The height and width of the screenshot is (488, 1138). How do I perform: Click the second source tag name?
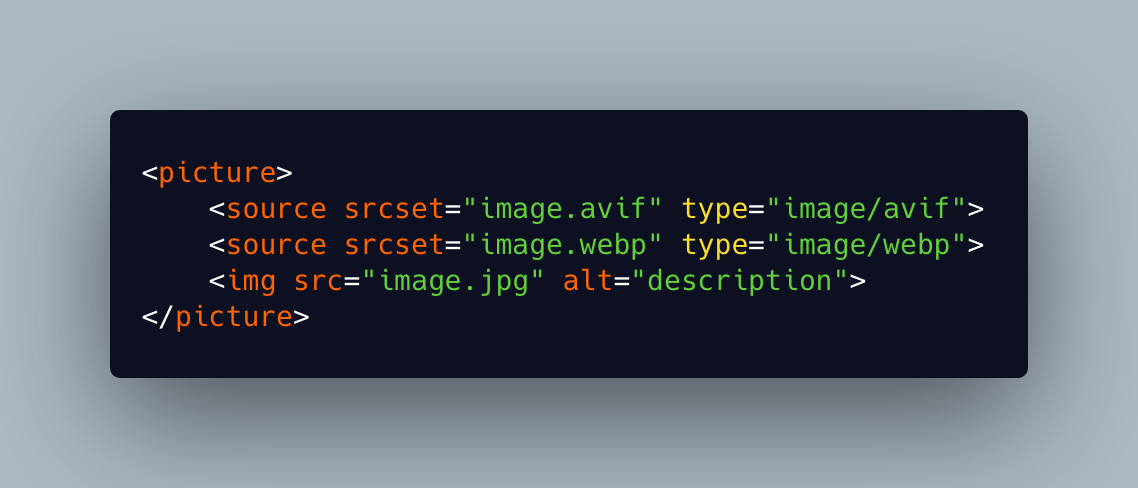click(x=276, y=245)
